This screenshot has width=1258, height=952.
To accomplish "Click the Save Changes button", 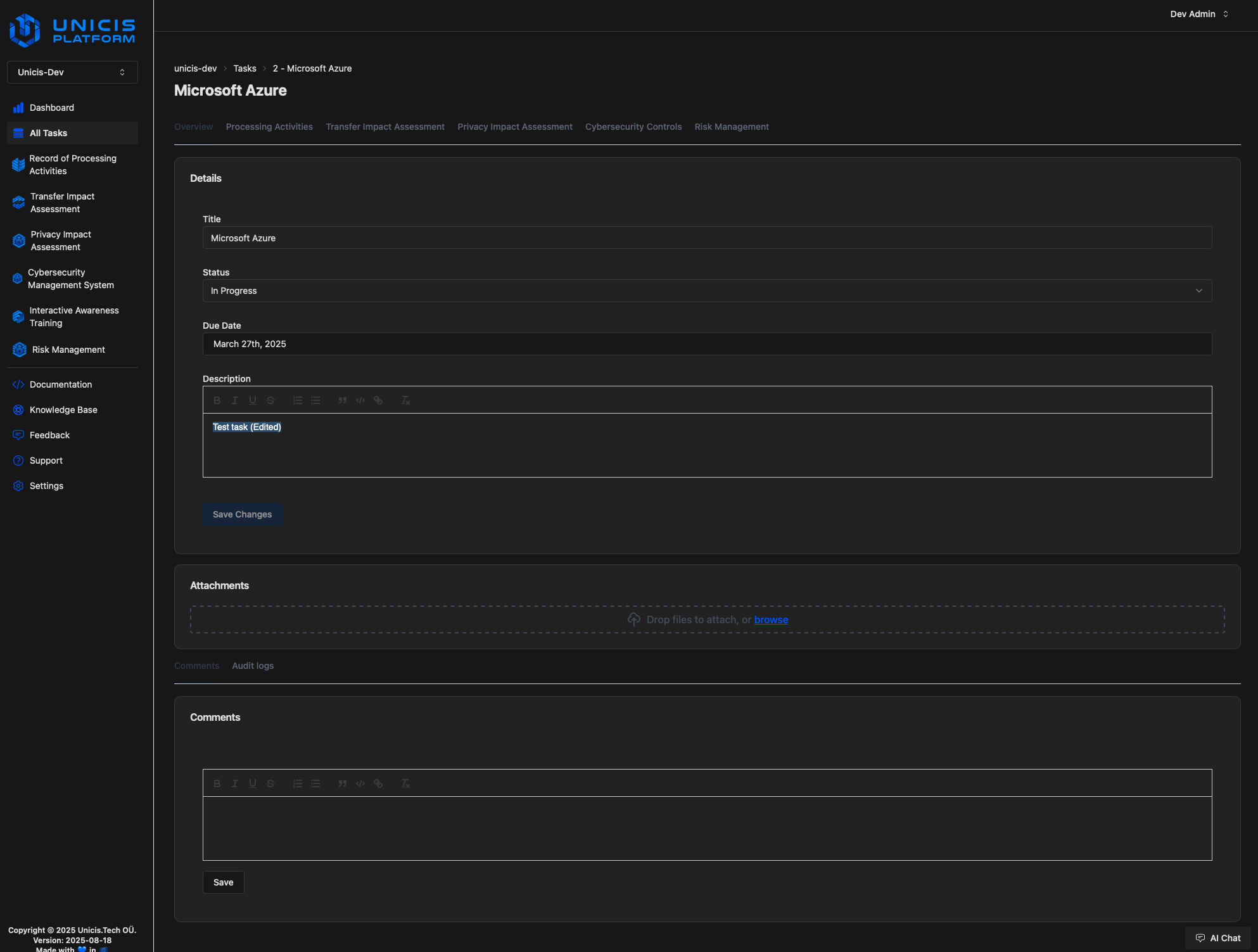I will tap(242, 514).
